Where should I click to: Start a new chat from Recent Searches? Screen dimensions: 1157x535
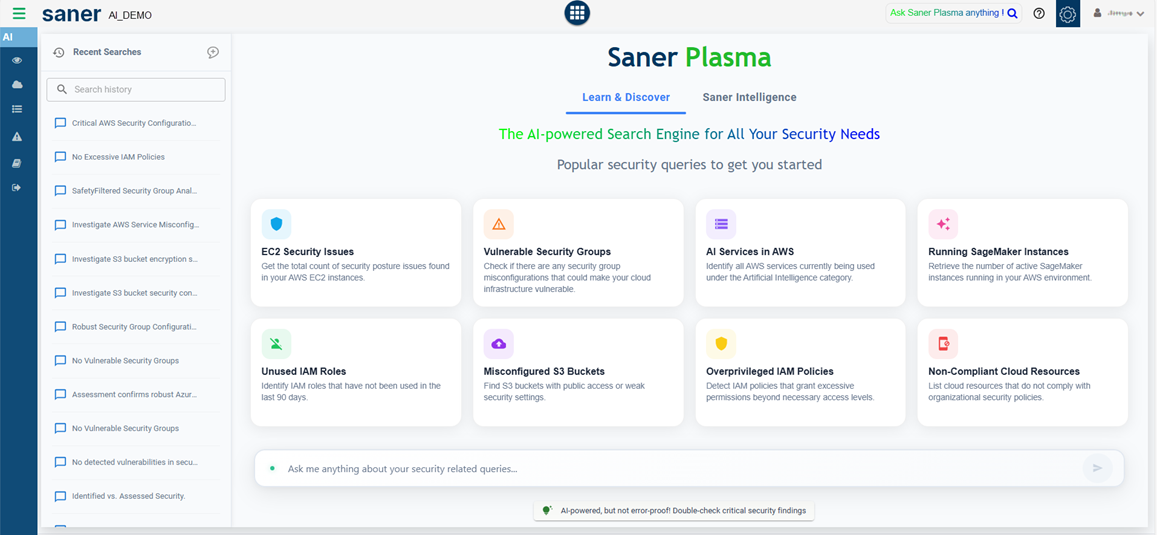213,52
